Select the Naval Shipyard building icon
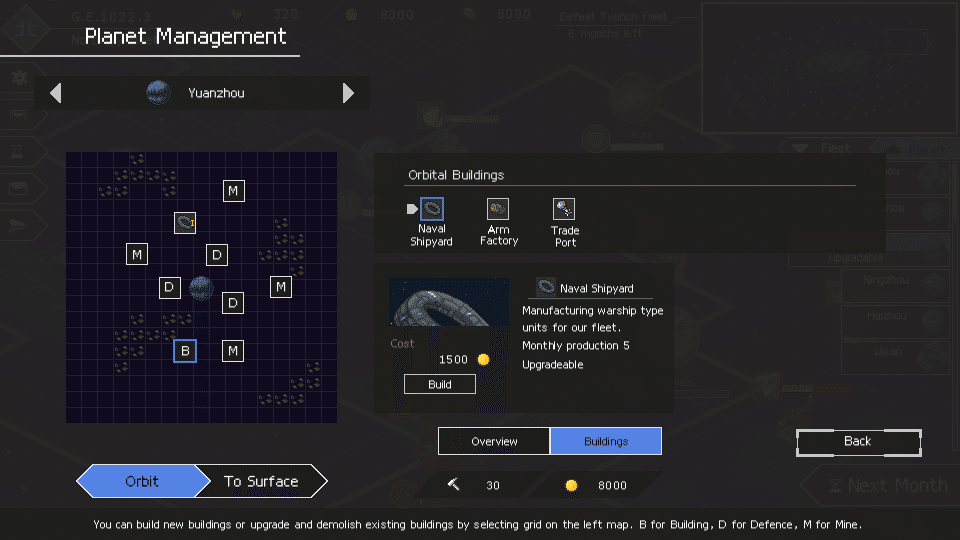960x540 pixels. [432, 209]
